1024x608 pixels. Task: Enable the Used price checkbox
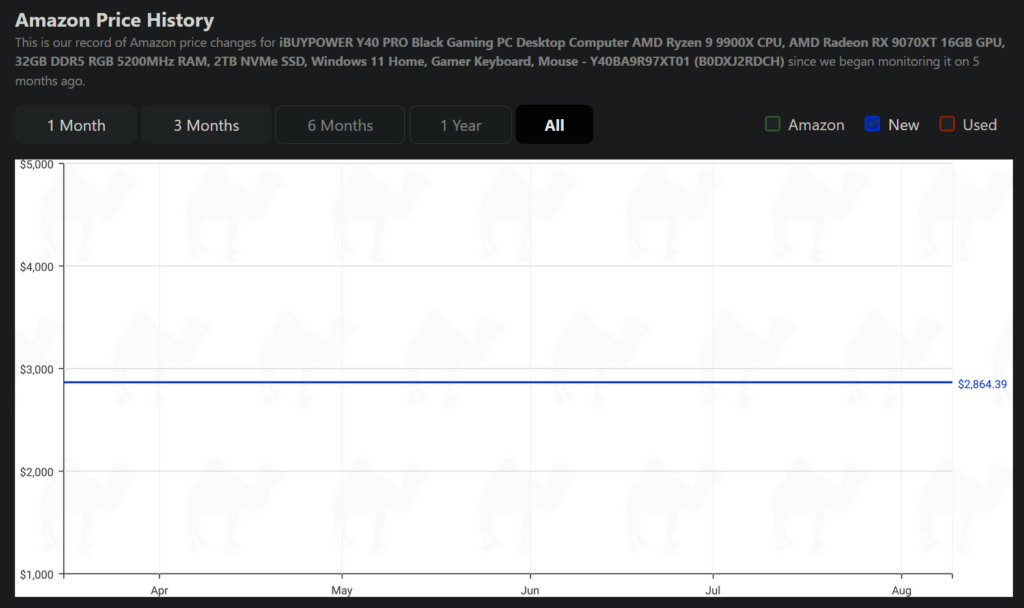pyautogui.click(x=947, y=124)
